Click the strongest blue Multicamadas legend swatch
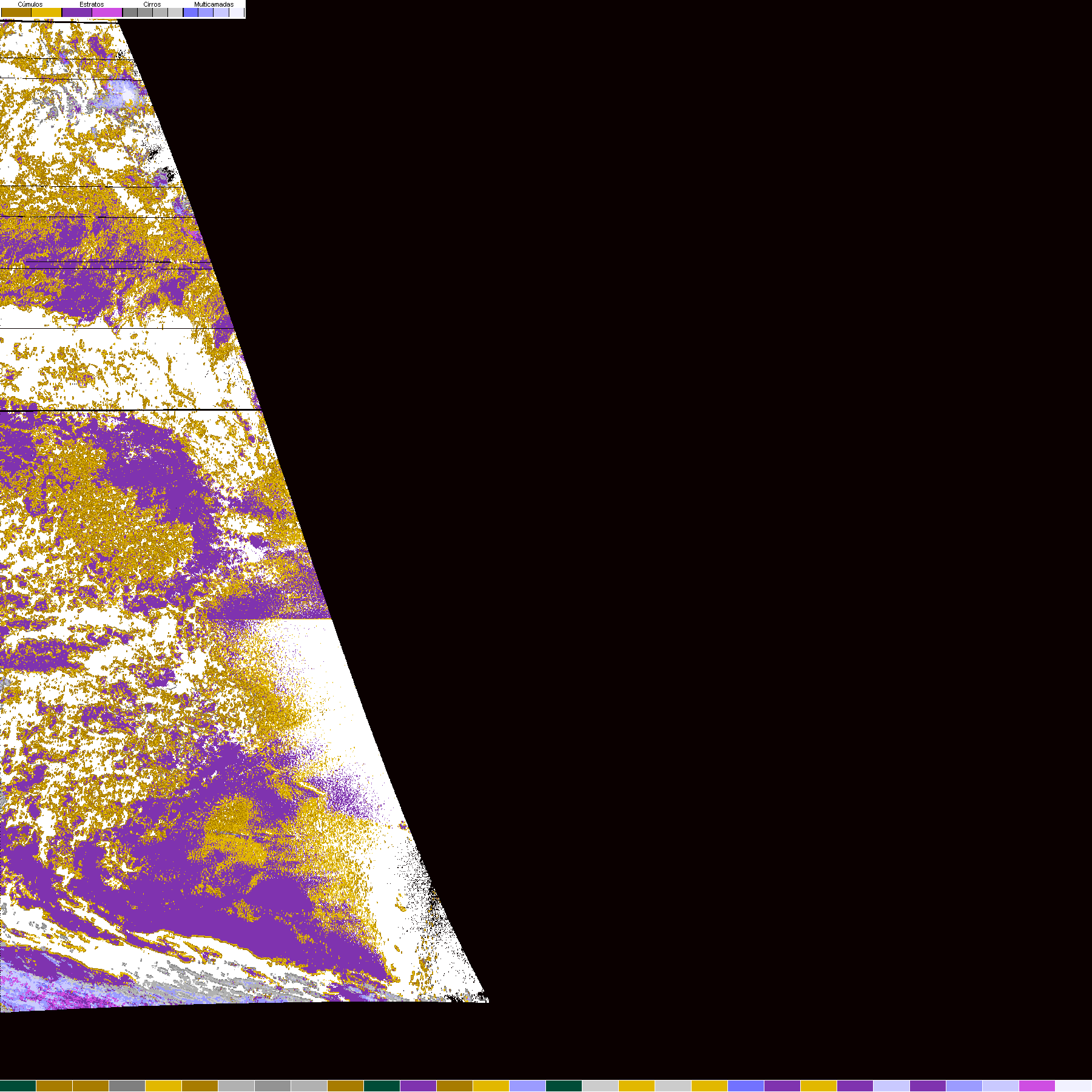The image size is (1092, 1092). point(190,13)
